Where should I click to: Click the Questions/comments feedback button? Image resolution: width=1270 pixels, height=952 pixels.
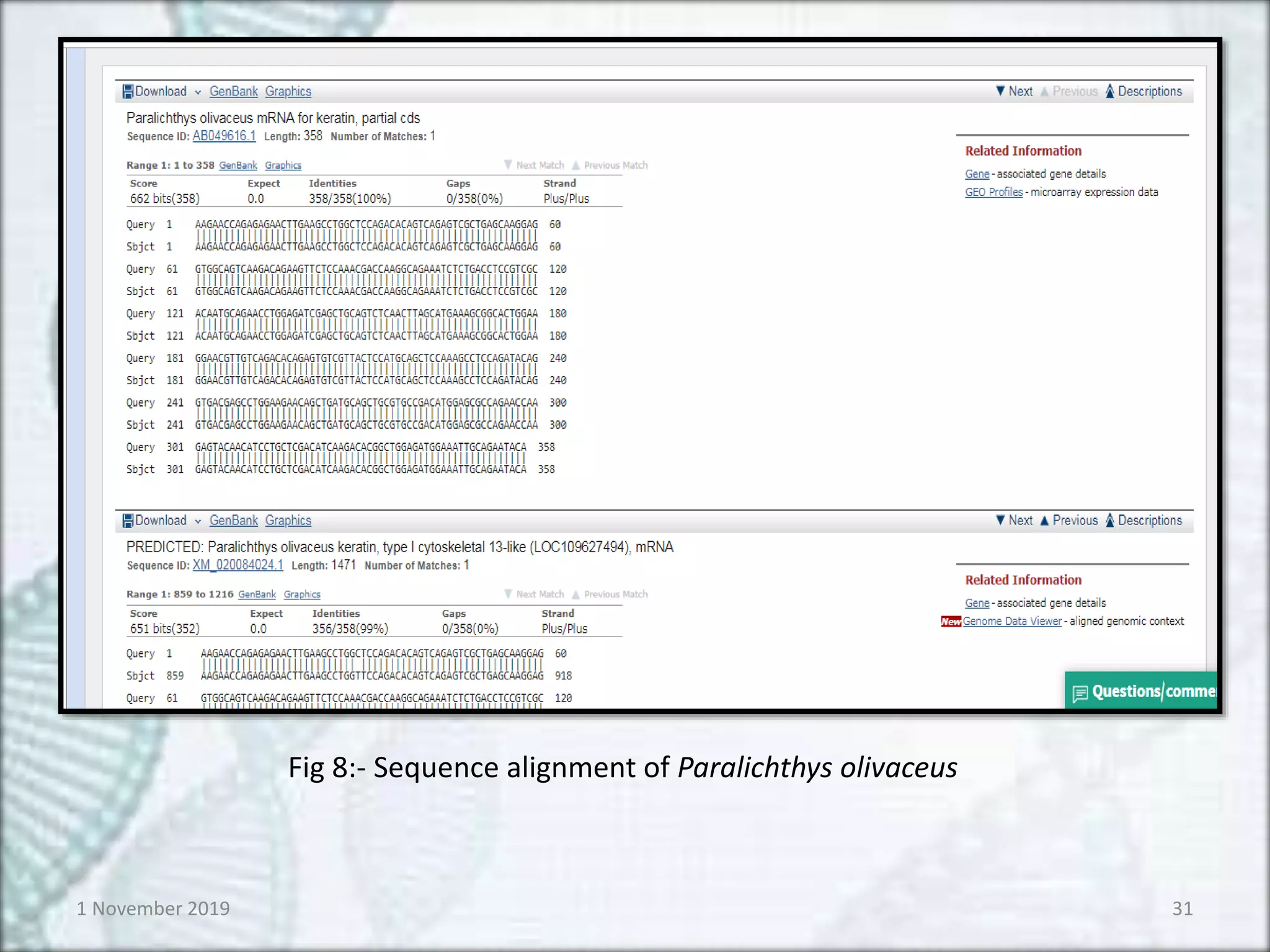(x=1142, y=691)
